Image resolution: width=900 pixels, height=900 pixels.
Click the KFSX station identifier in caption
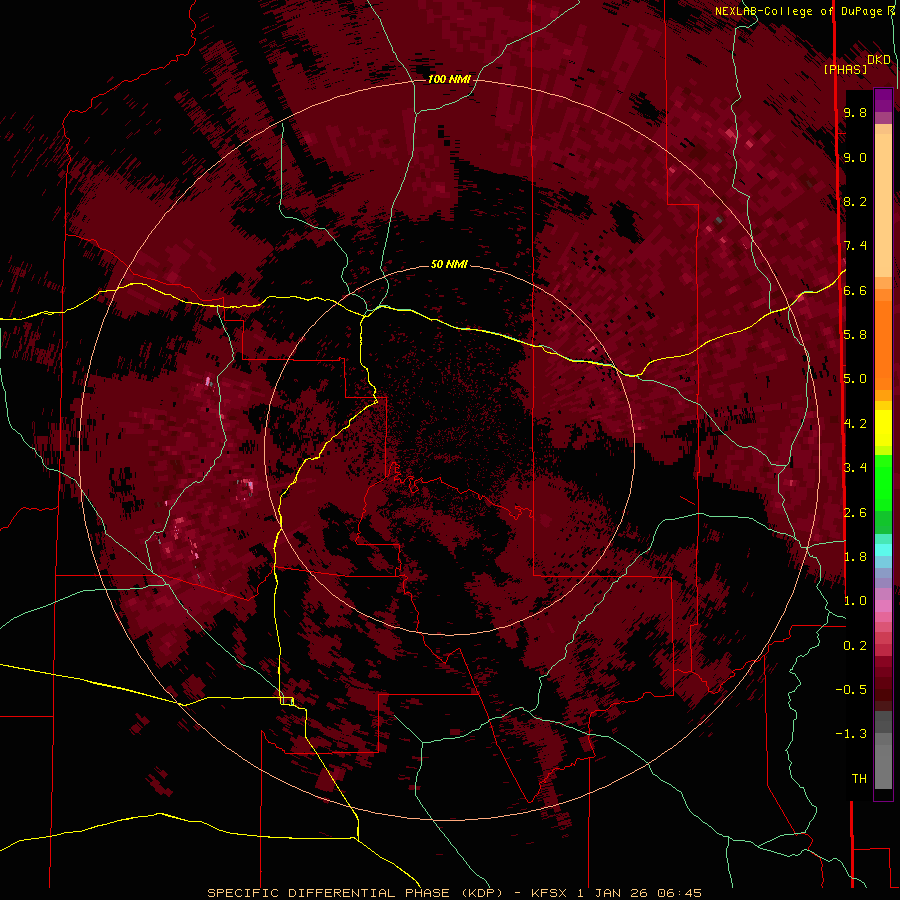tap(551, 893)
